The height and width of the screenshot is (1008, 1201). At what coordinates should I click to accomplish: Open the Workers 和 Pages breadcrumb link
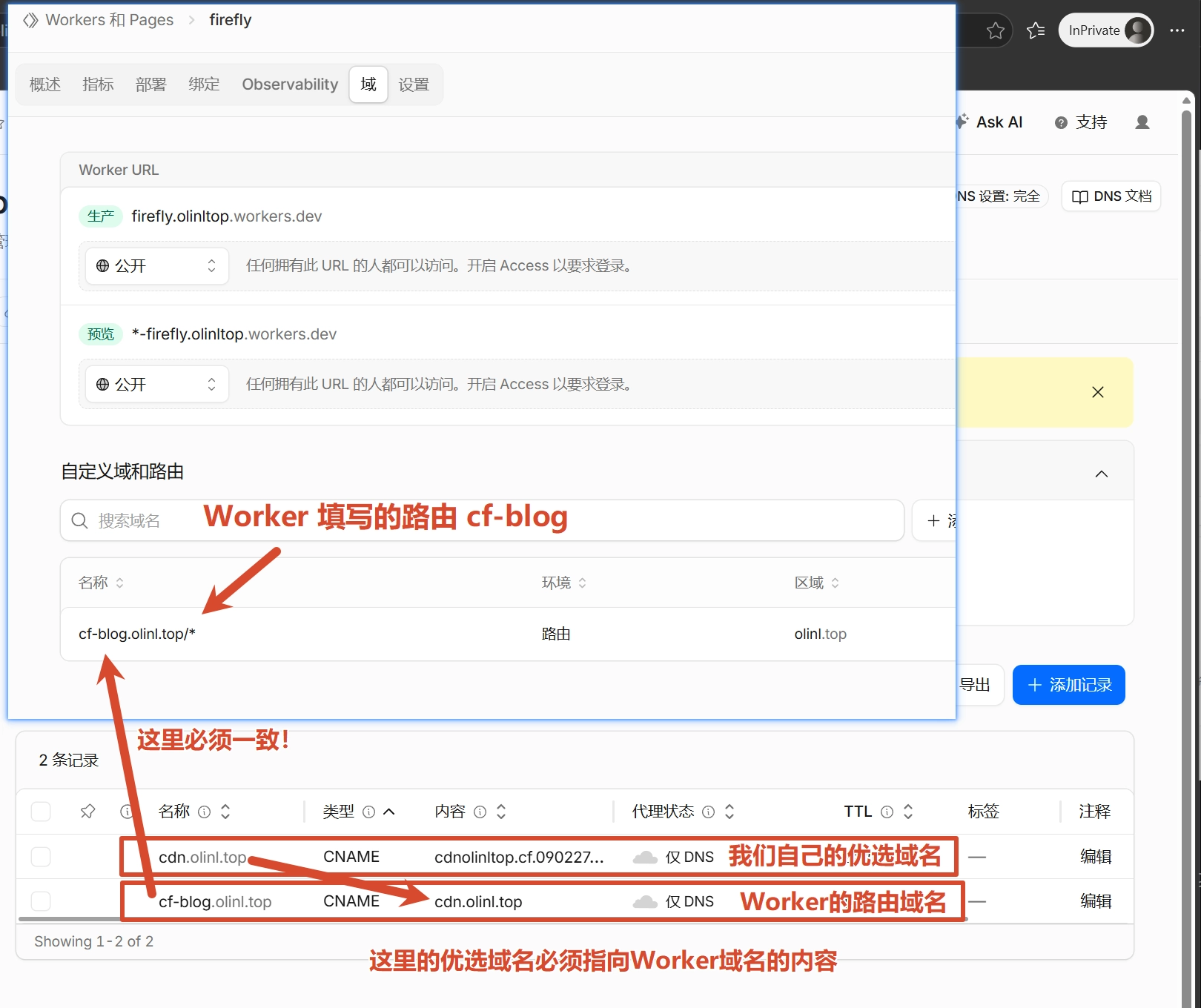click(109, 20)
